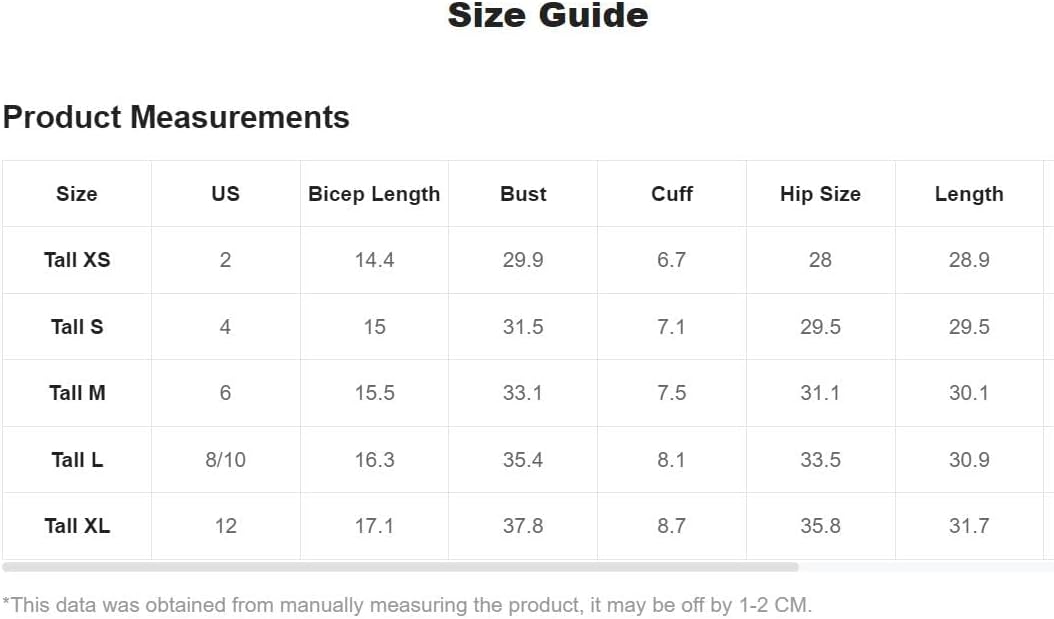
Task: Click the 8/10 US size cell
Action: [x=226, y=460]
